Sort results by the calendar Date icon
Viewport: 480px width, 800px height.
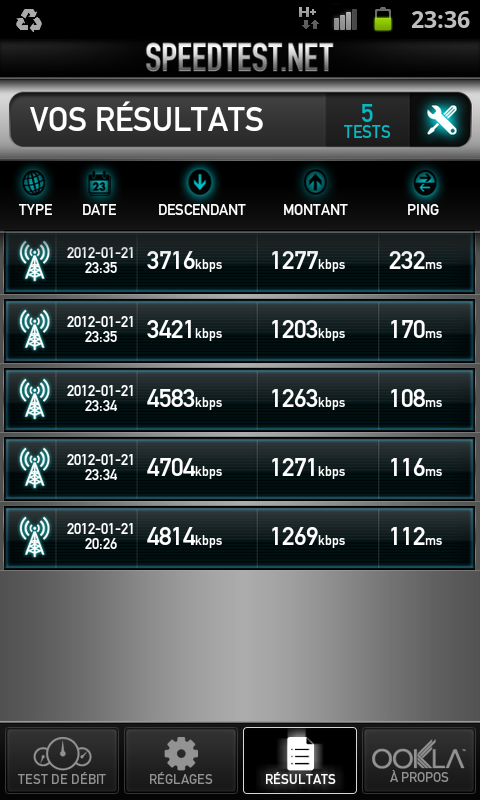click(x=99, y=183)
